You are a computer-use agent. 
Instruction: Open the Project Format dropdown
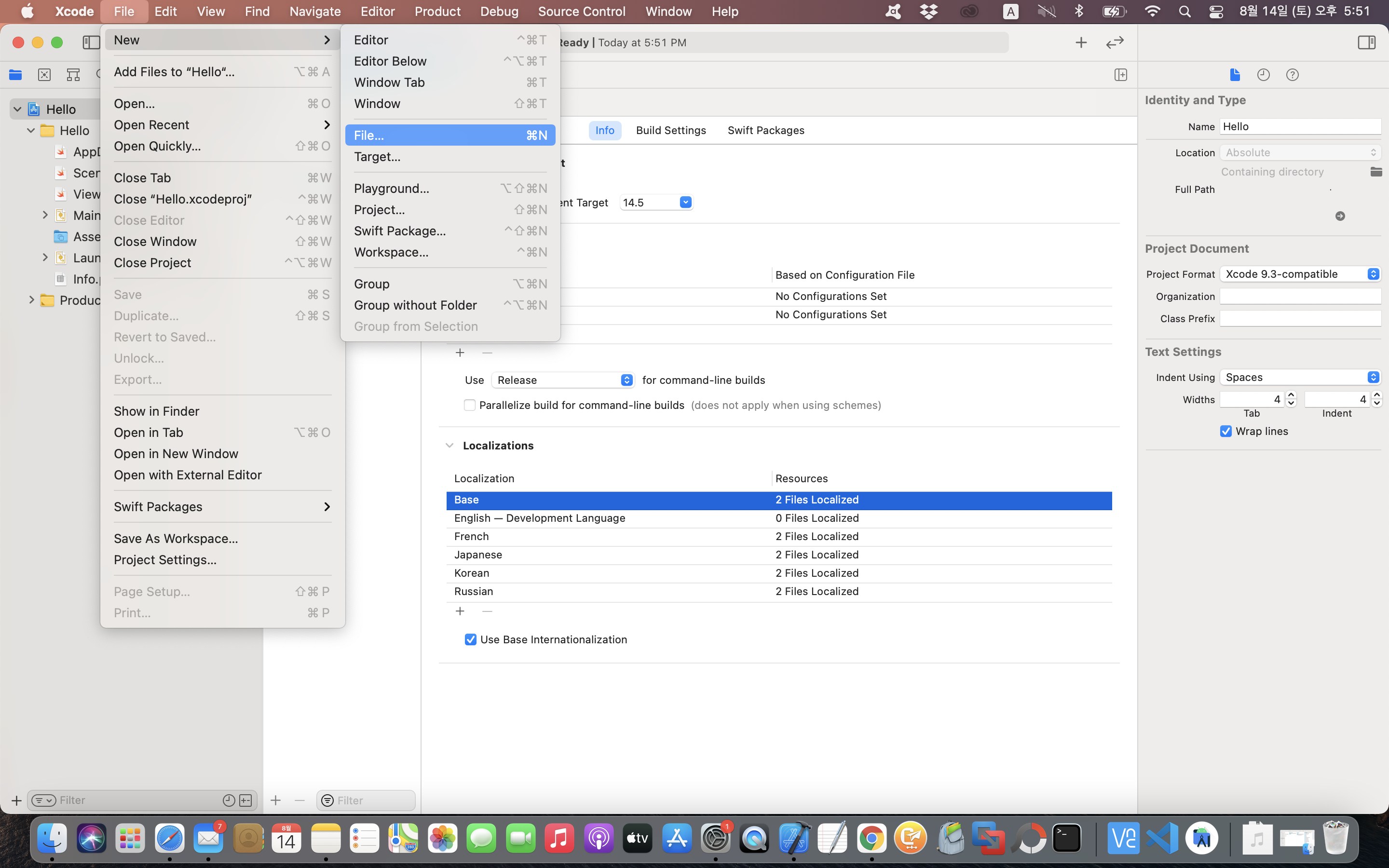[x=1299, y=274]
